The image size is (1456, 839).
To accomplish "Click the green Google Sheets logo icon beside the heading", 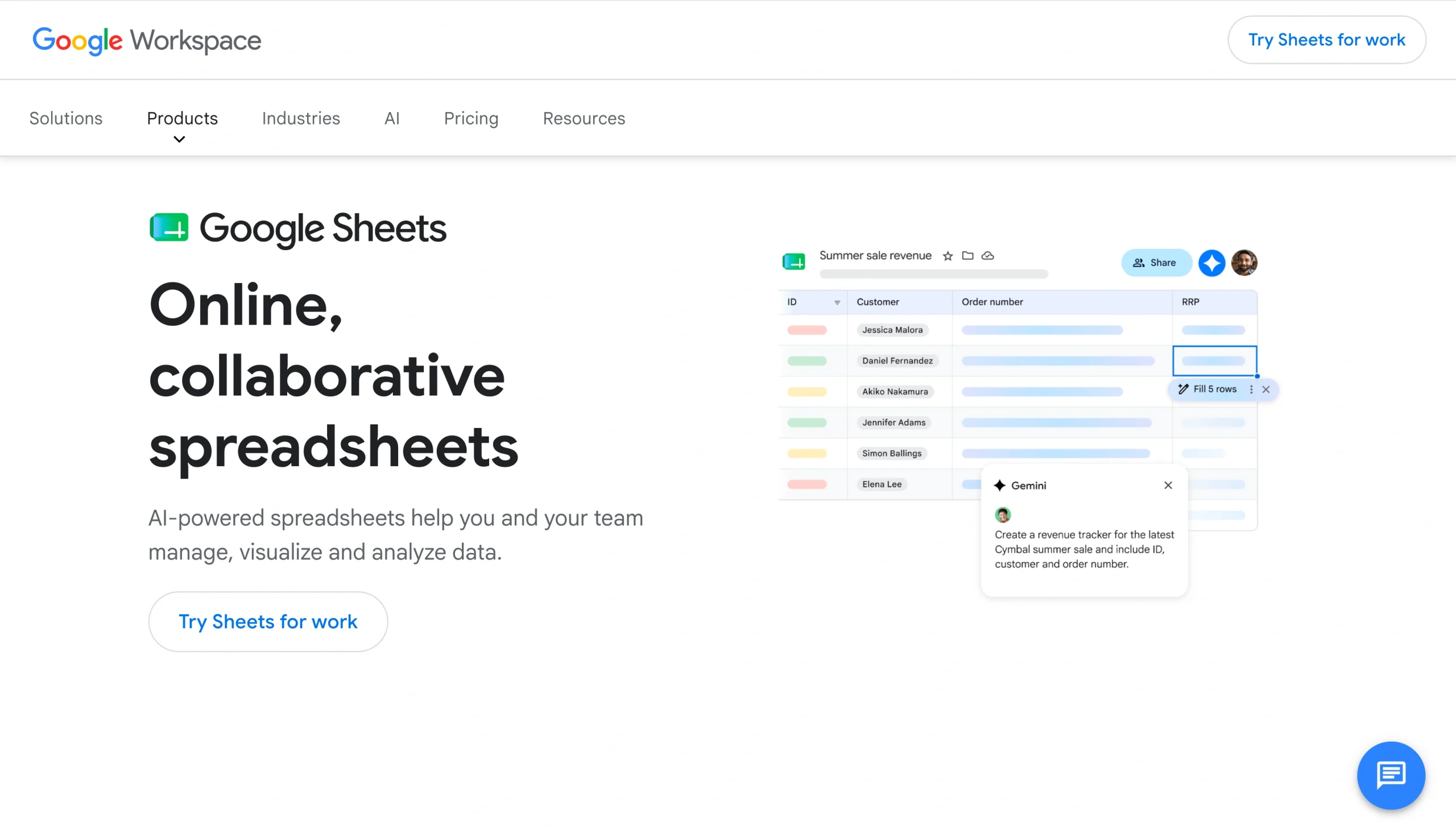I will pyautogui.click(x=169, y=227).
